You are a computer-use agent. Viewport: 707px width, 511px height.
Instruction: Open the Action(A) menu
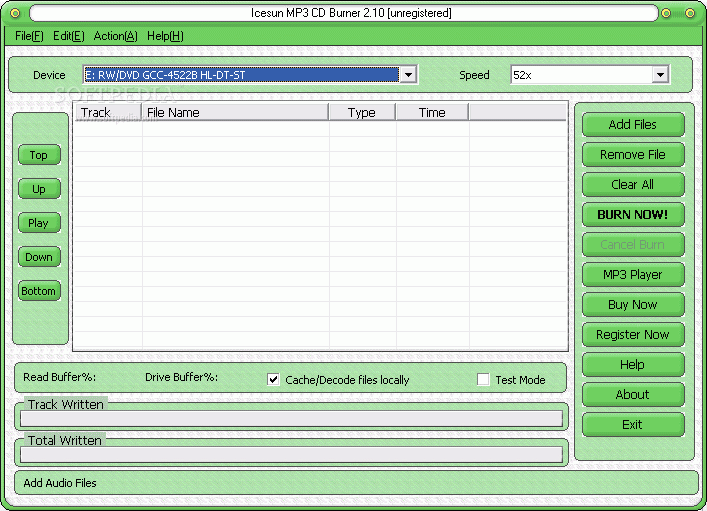tap(115, 36)
